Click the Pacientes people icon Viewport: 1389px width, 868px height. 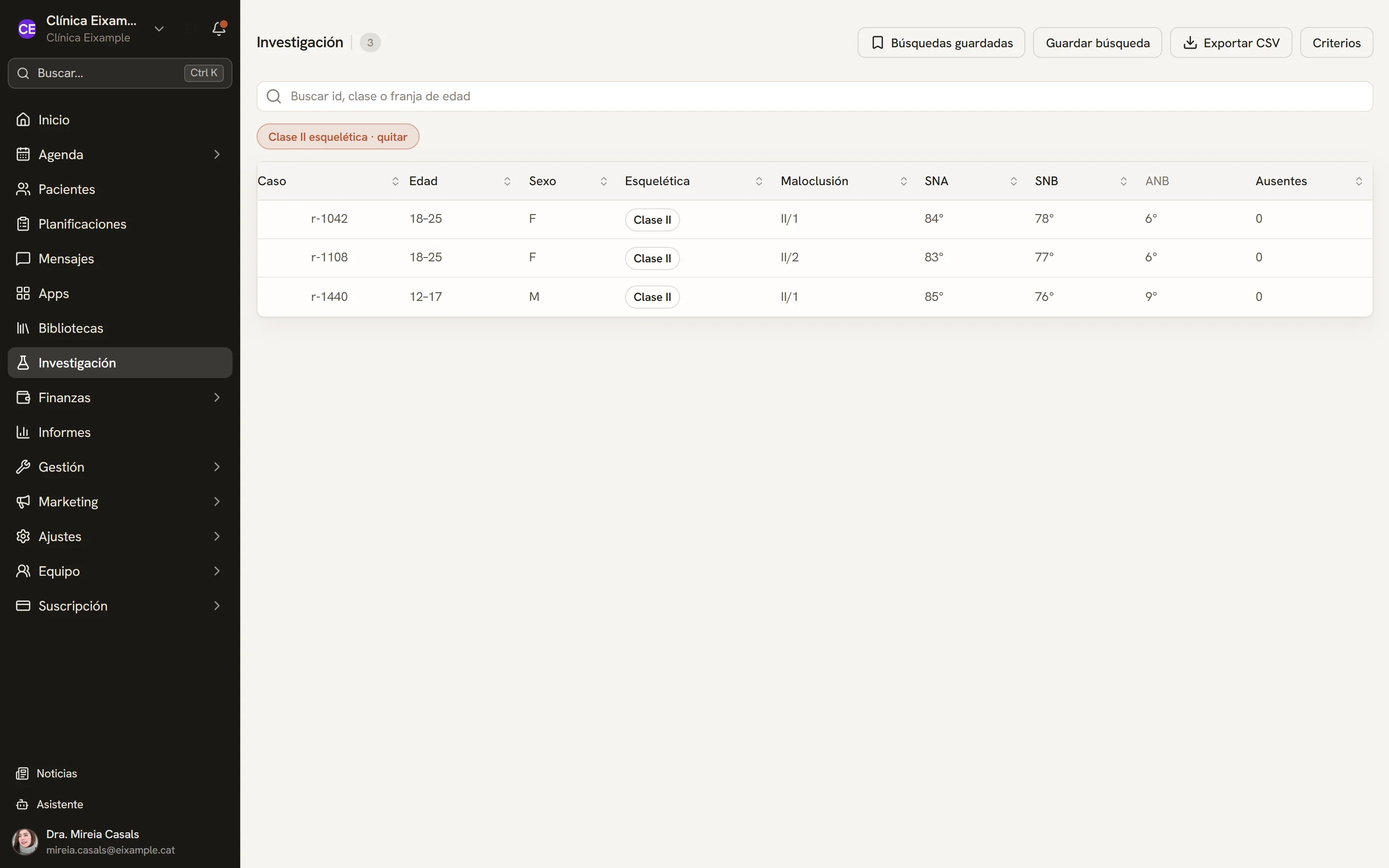pyautogui.click(x=23, y=189)
